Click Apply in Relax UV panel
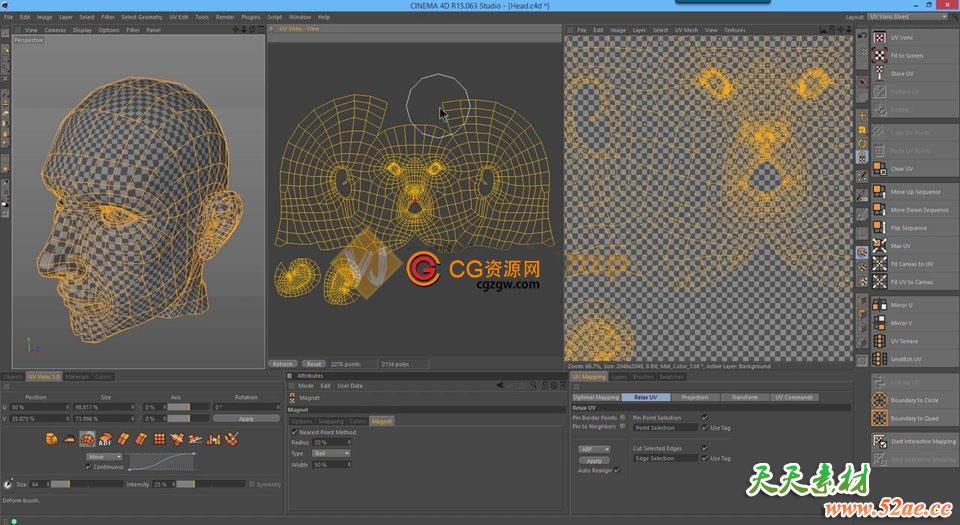Image resolution: width=960 pixels, height=525 pixels. [x=594, y=460]
